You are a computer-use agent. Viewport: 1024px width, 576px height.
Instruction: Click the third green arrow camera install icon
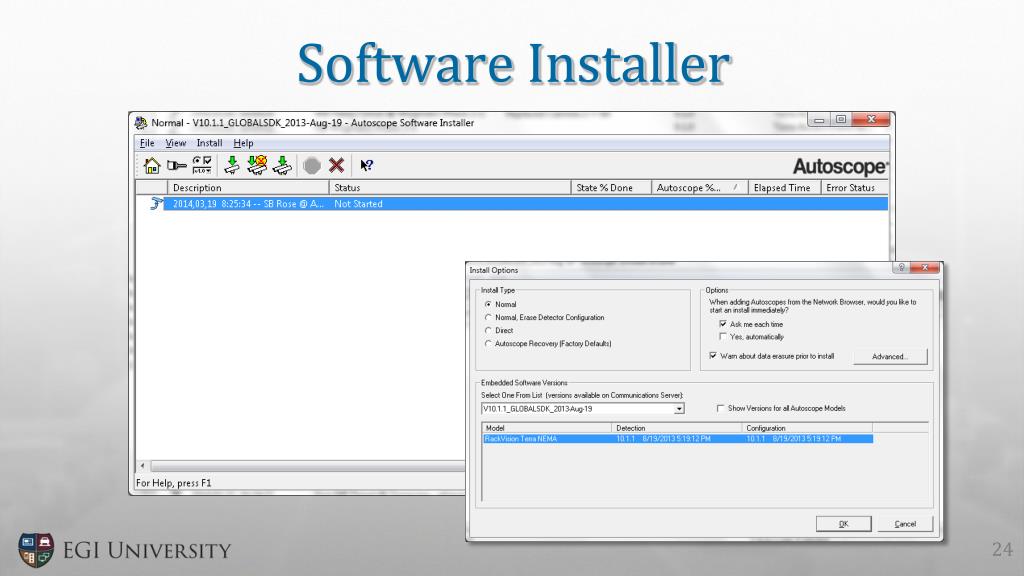(x=282, y=166)
